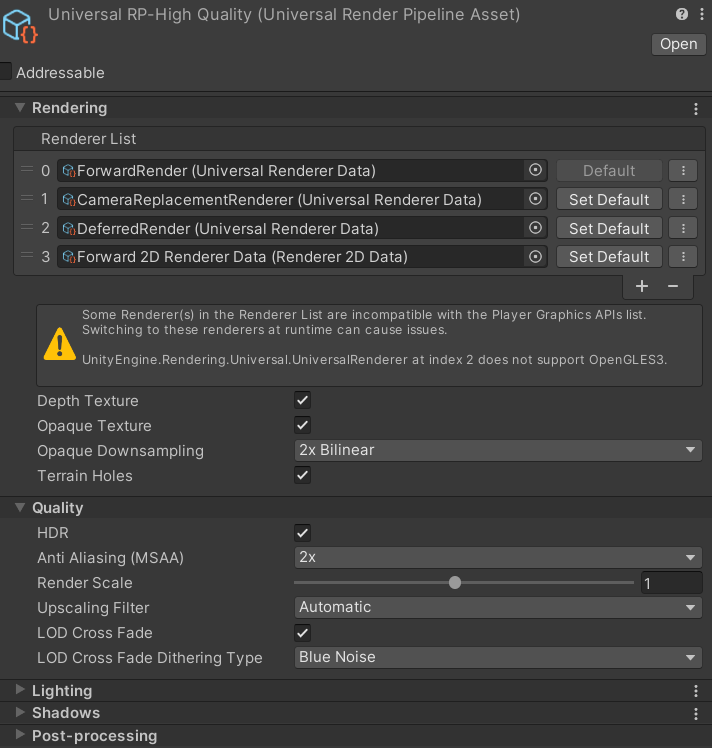Open options menu for CameraReplacementRenderer row
This screenshot has height=748, width=712.
[682, 200]
